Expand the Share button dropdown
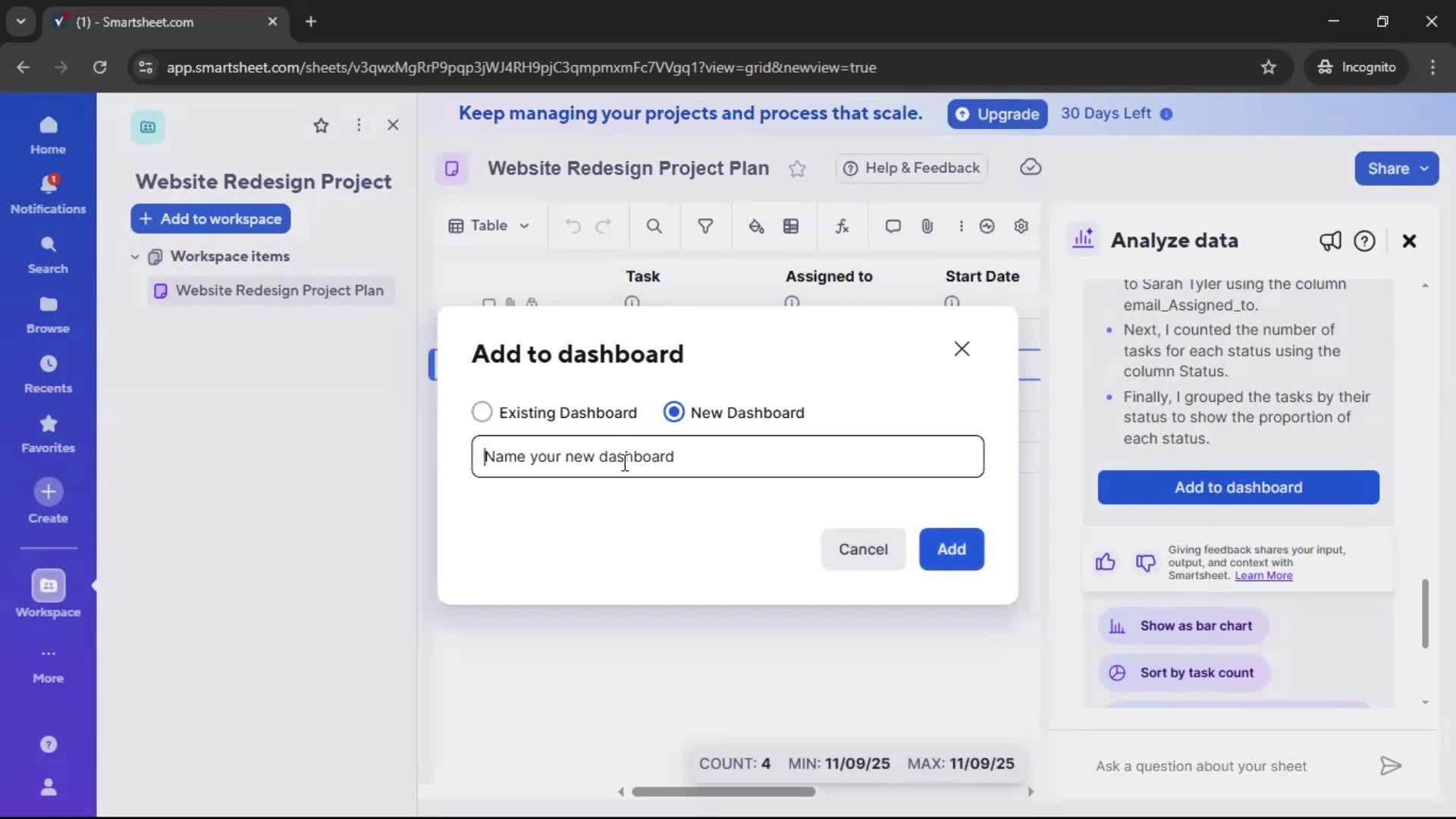This screenshot has height=819, width=1456. (x=1426, y=168)
